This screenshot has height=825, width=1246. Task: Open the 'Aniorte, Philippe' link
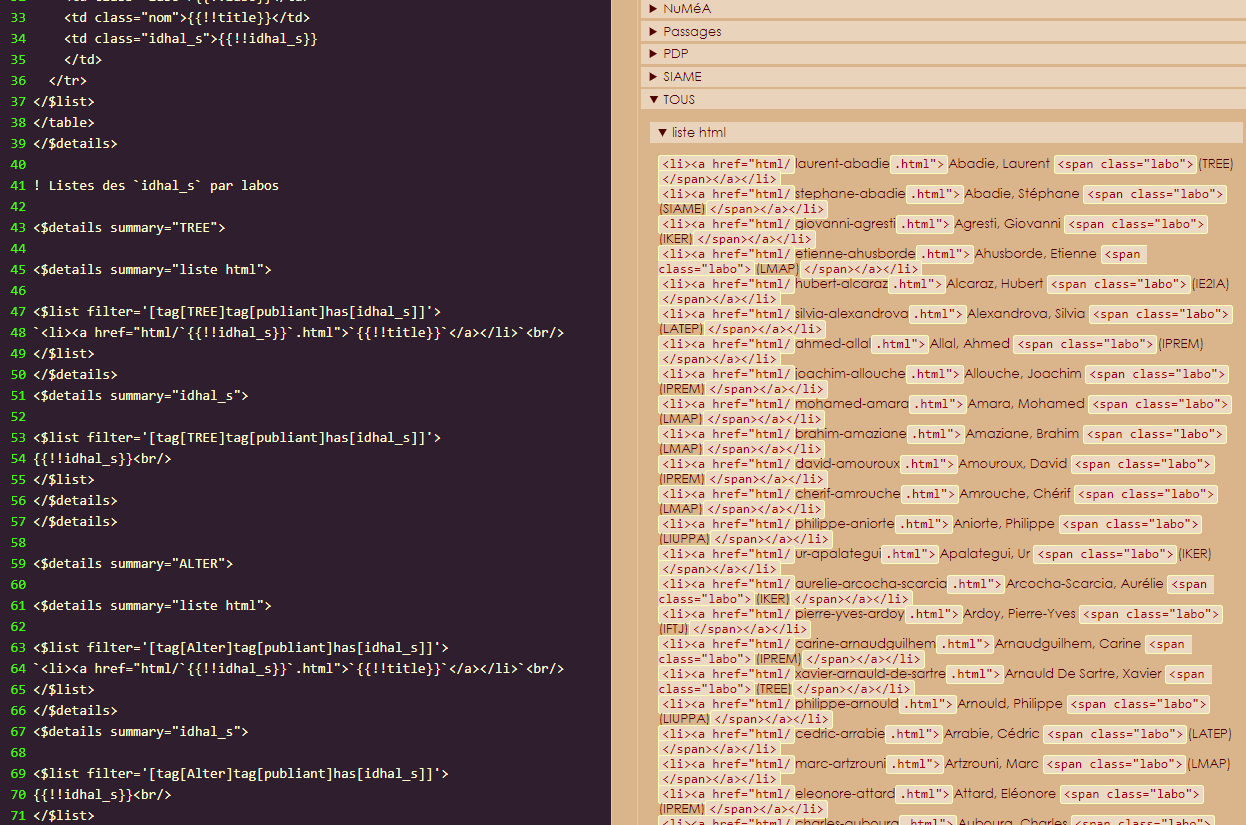[1003, 524]
